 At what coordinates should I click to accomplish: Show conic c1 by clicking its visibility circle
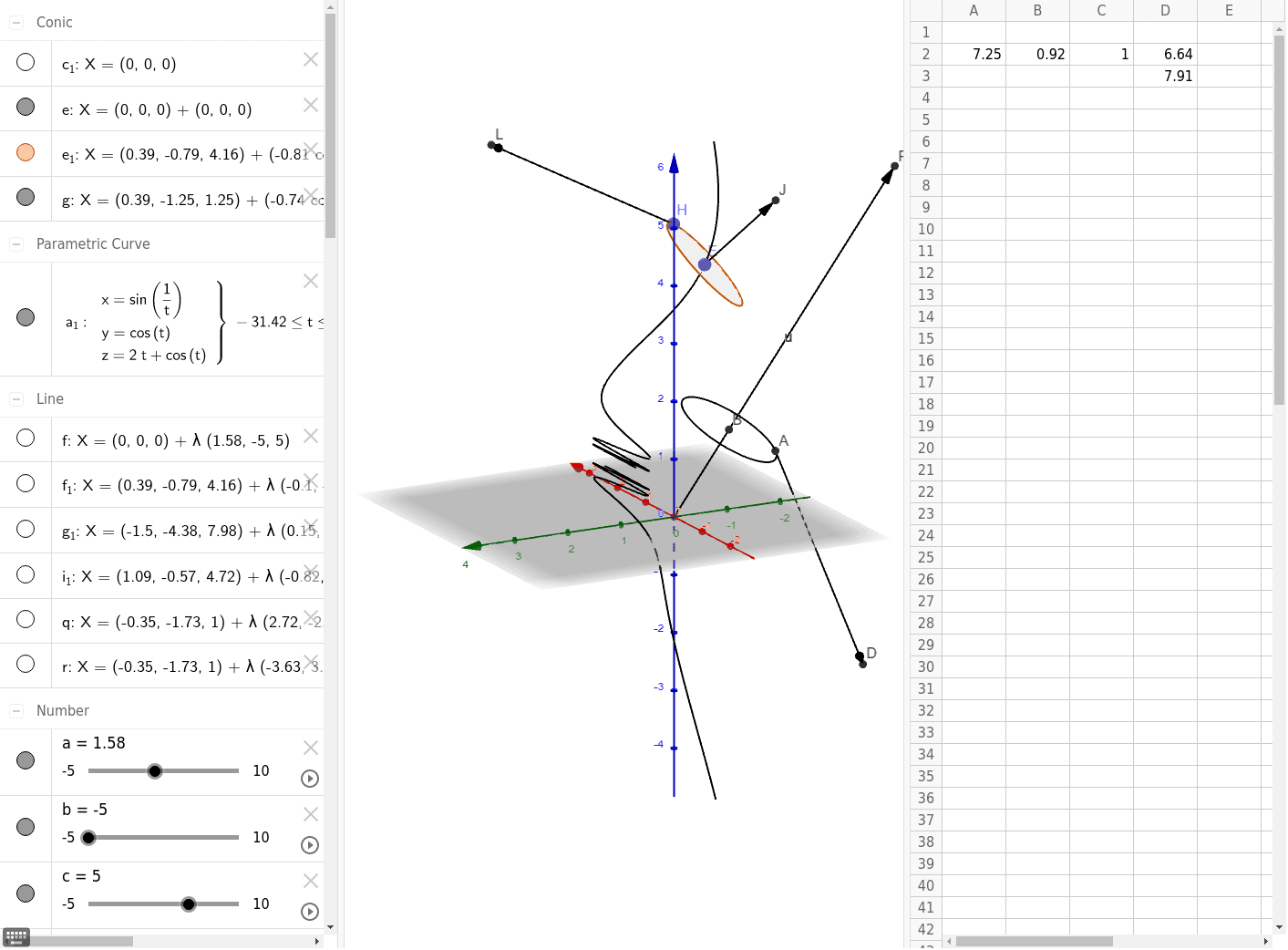[26, 61]
